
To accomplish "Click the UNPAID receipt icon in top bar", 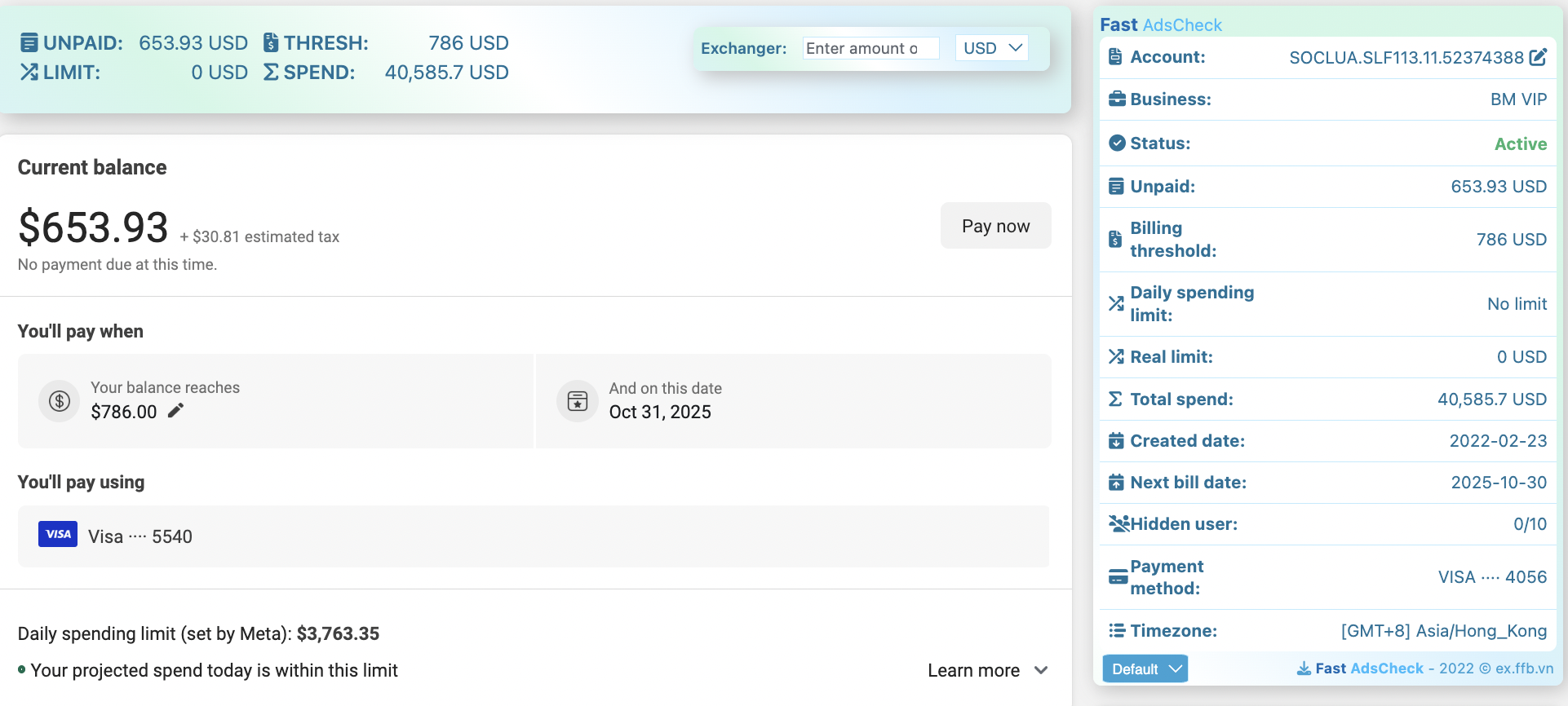I will pos(29,42).
